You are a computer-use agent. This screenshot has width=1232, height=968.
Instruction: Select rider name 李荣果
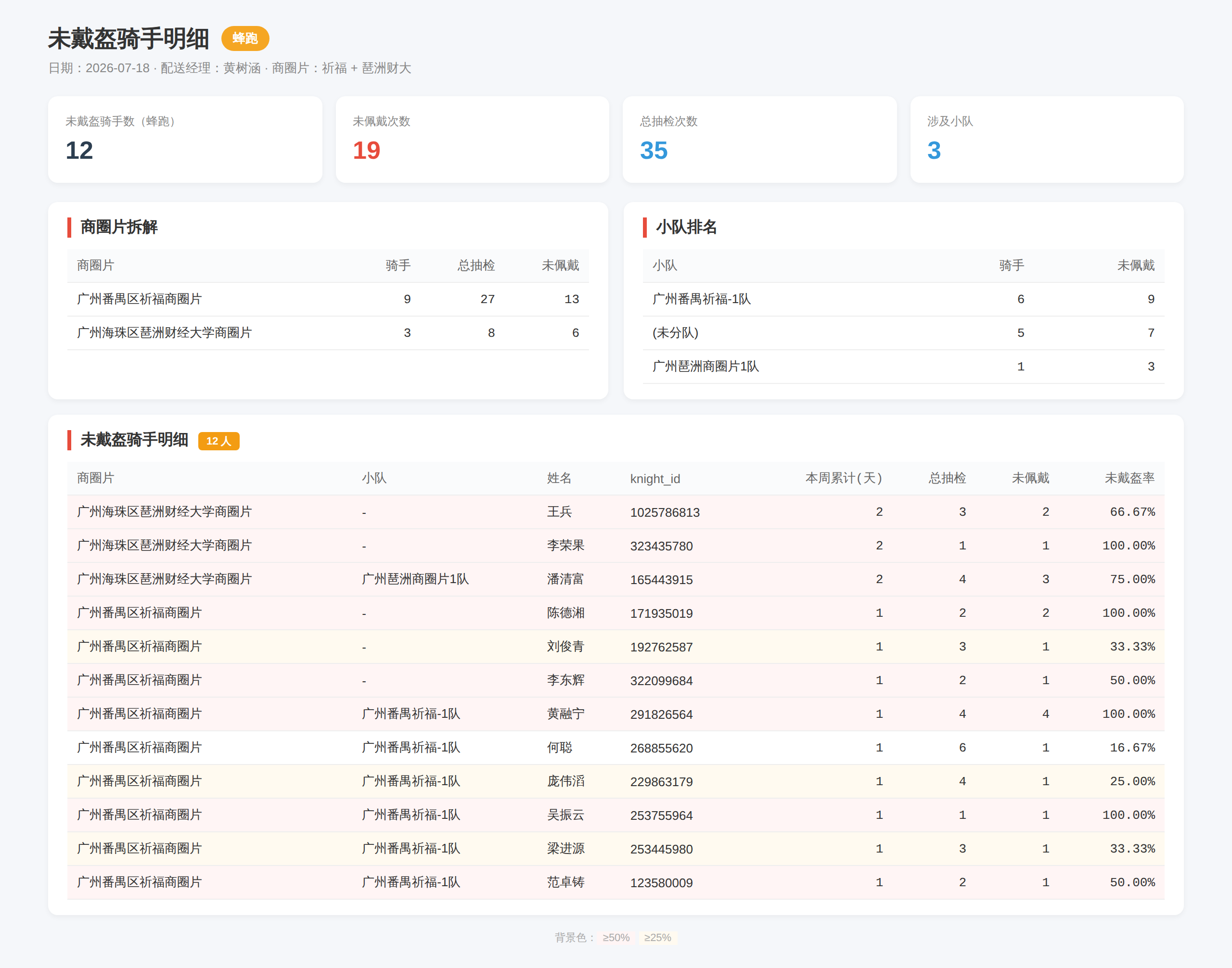pos(565,545)
